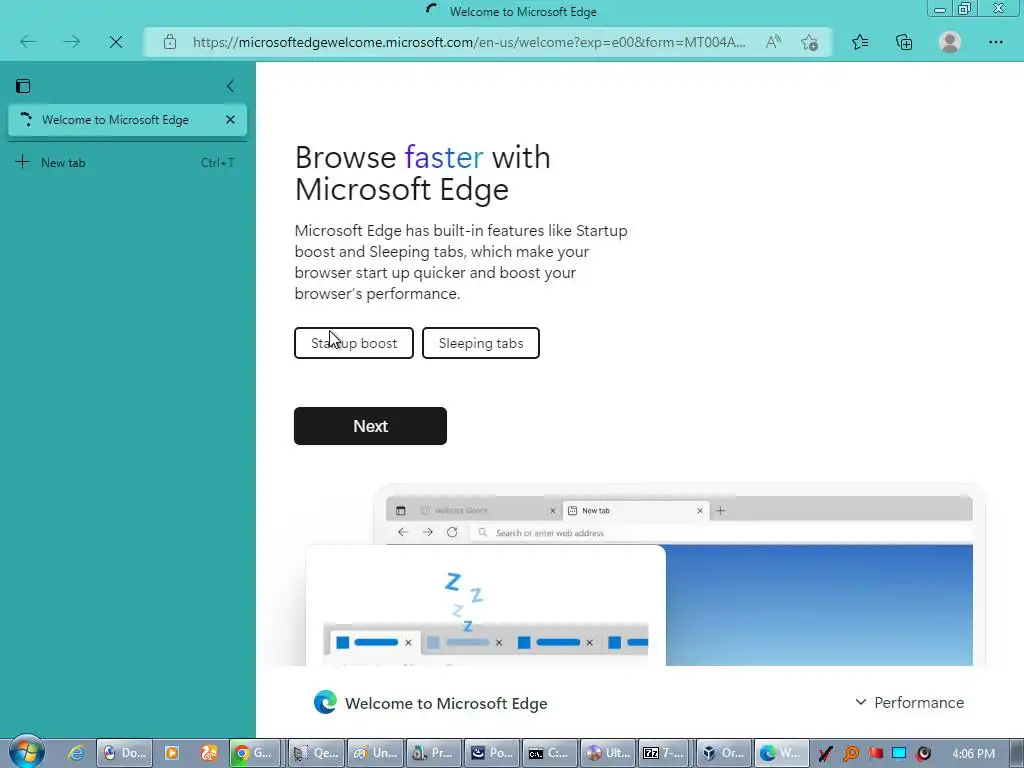Screen dimensions: 1024x768
Task: Click the "Browse faster with Microsoft Edge" heading
Action: (423, 173)
